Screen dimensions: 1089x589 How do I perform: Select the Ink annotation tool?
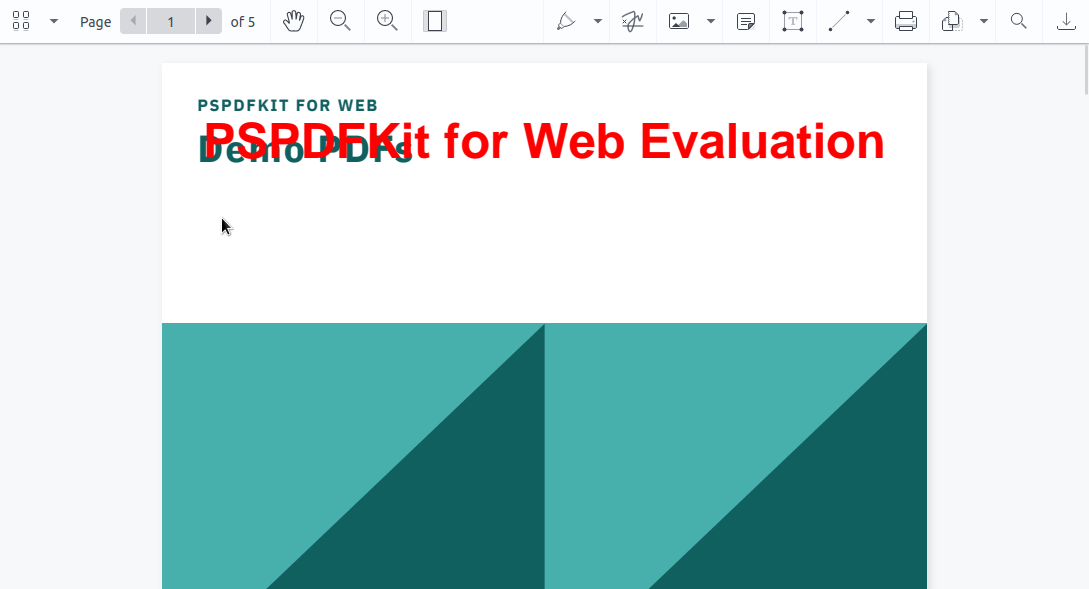coord(567,21)
